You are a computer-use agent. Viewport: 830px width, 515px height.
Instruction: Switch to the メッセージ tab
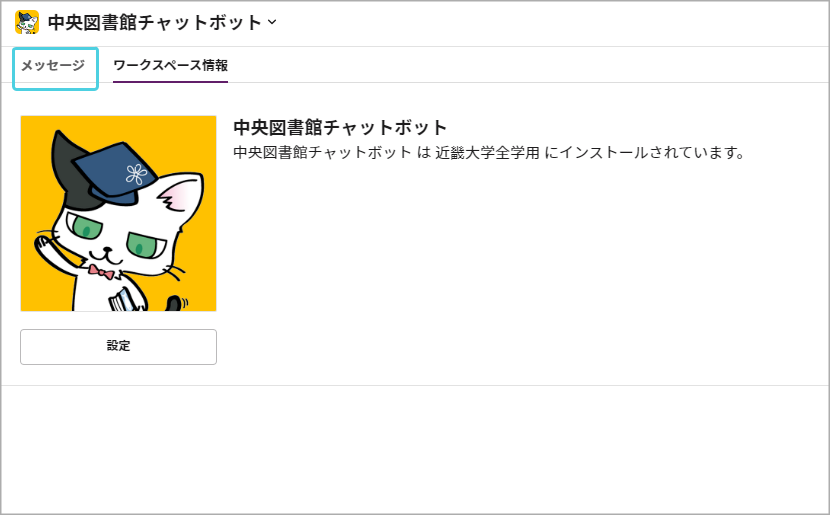point(53,66)
